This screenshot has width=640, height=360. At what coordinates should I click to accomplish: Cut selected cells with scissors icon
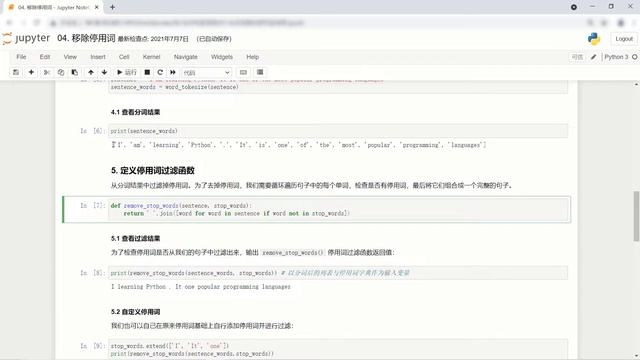pyautogui.click(x=47, y=72)
